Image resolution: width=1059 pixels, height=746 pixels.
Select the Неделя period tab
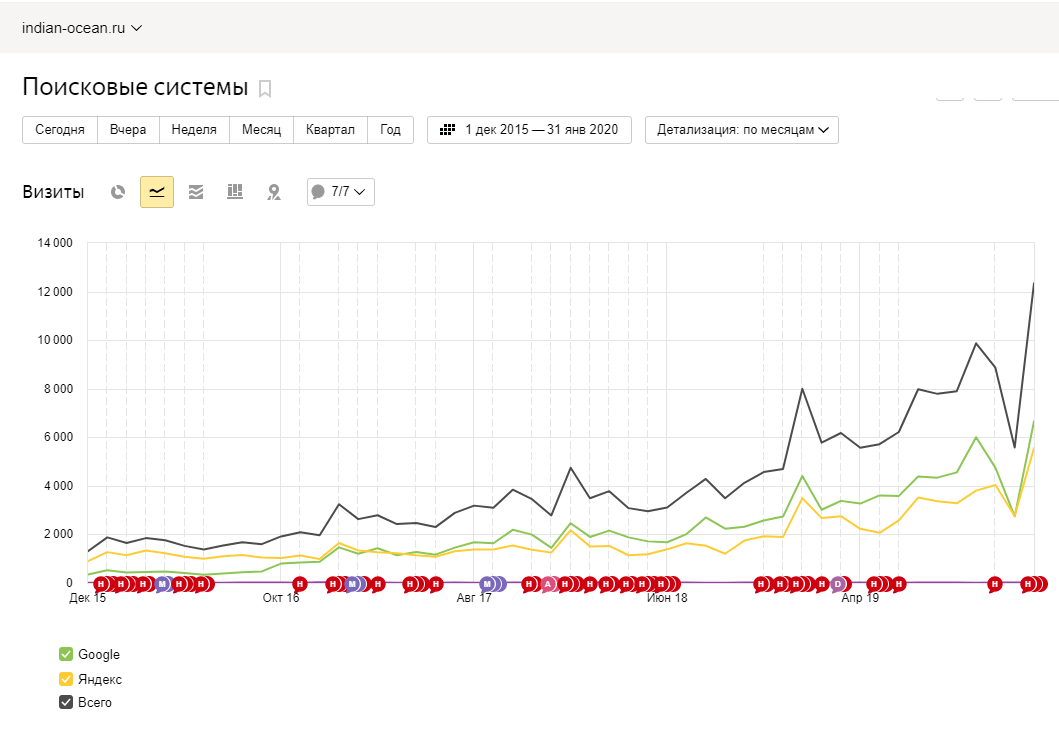(x=194, y=130)
